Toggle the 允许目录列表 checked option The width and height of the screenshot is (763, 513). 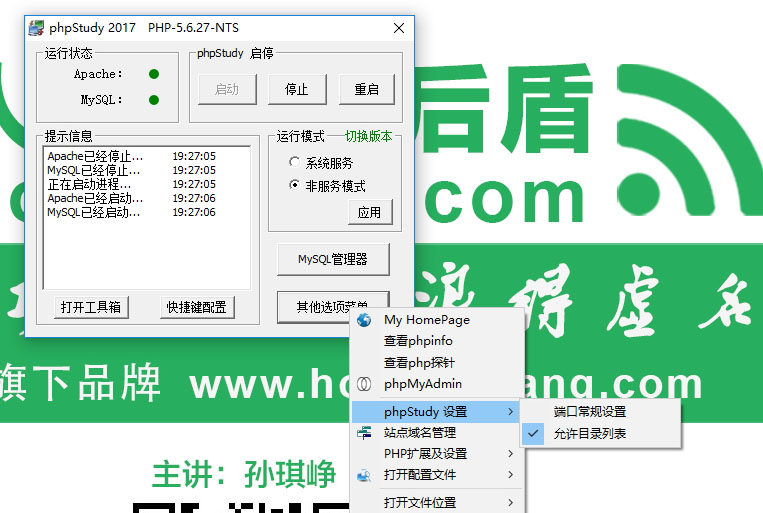[x=600, y=433]
